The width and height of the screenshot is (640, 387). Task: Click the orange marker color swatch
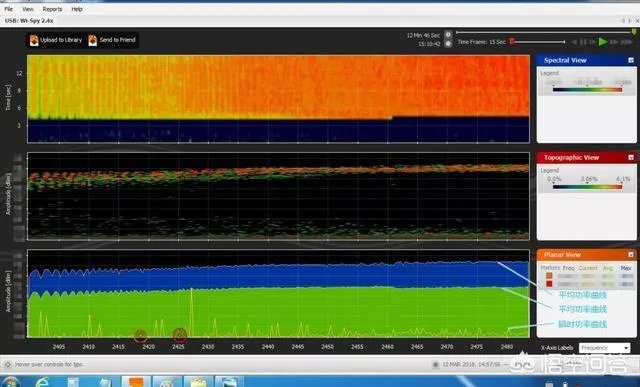pos(549,276)
